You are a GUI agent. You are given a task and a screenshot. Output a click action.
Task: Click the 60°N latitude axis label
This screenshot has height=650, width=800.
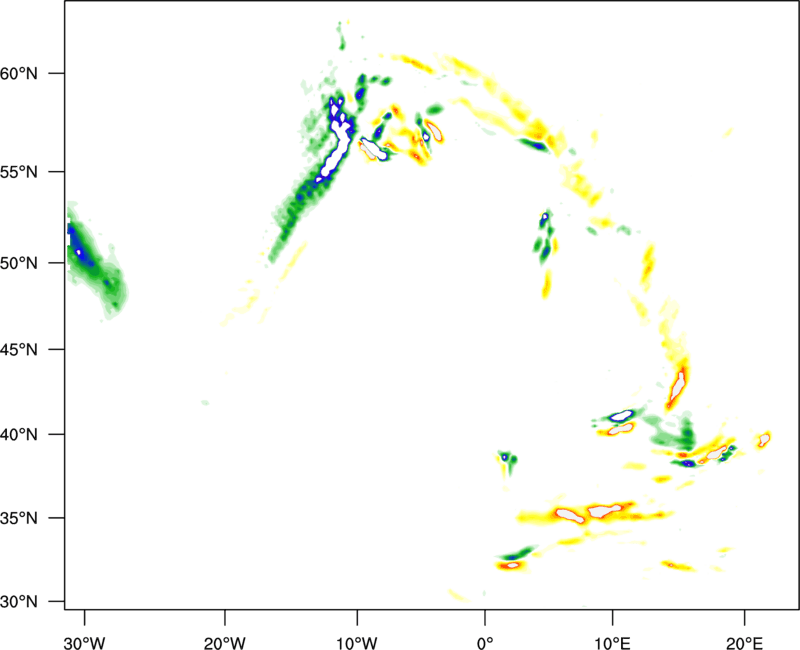(19, 74)
